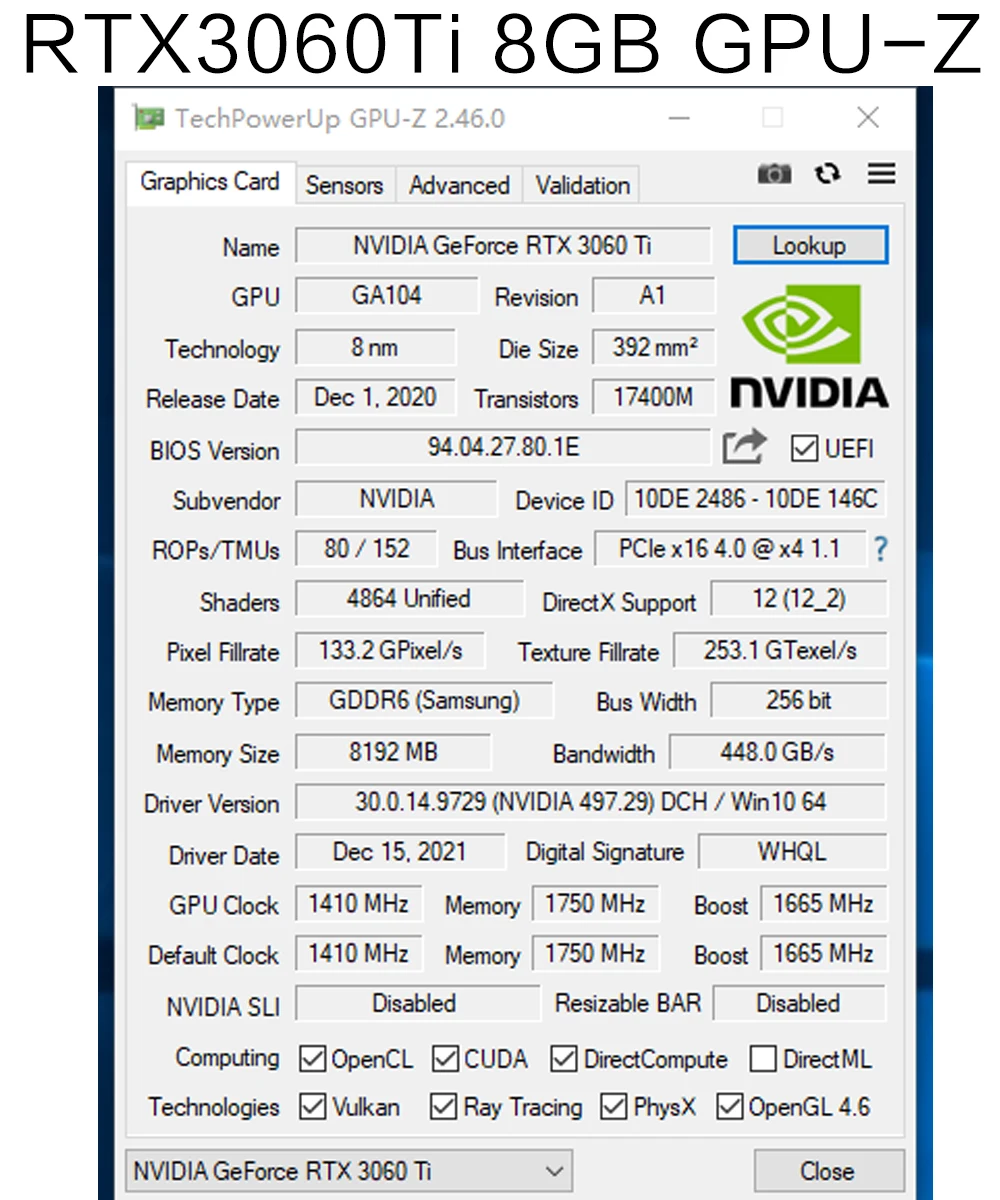Click the Texture Fillrate 253.1 GTexel/s
Screen dimensions: 1000x1200
tap(780, 650)
